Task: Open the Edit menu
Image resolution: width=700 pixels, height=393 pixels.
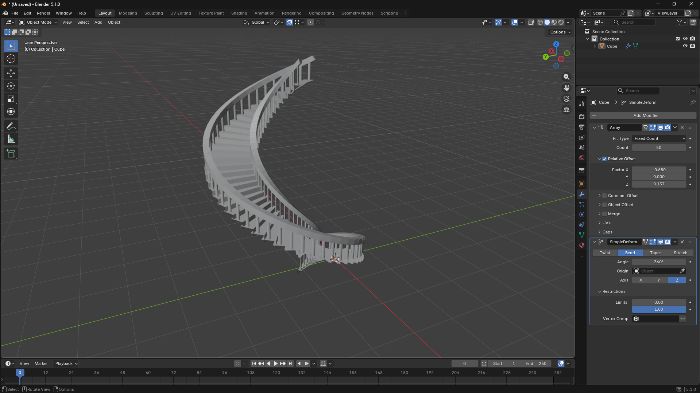Action: (x=27, y=13)
